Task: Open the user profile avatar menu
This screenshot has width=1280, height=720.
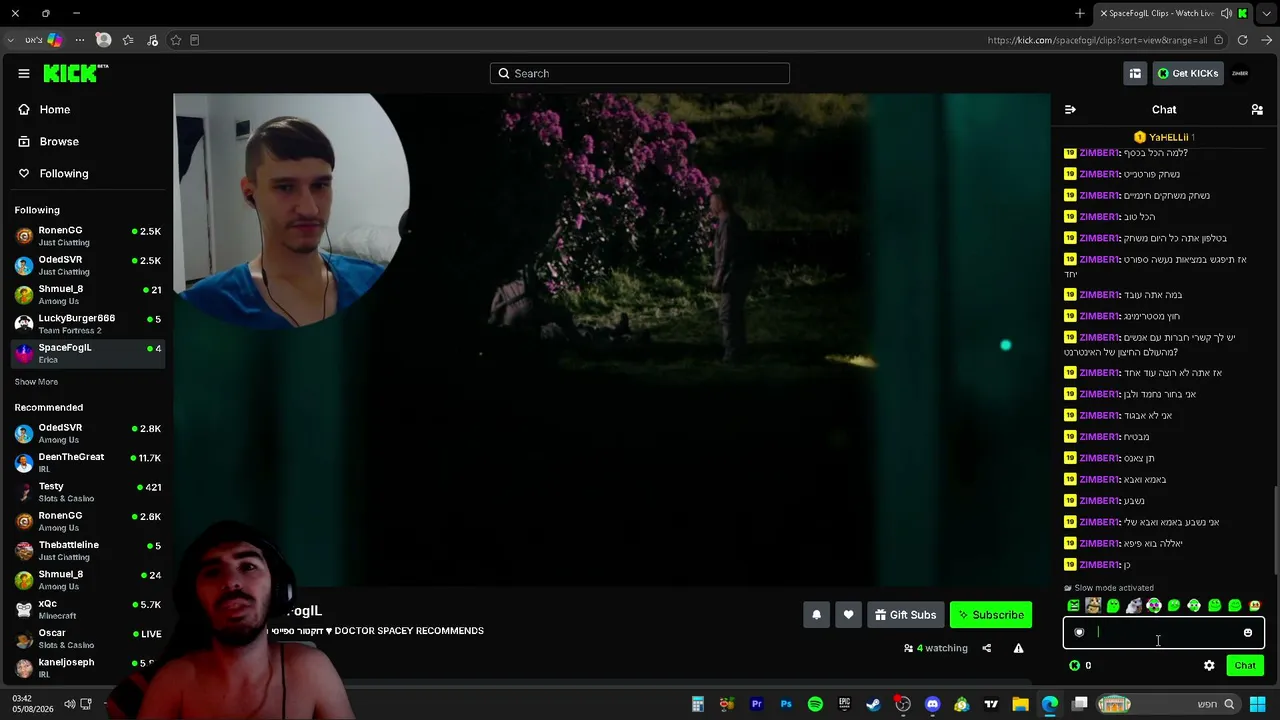Action: point(1240,73)
